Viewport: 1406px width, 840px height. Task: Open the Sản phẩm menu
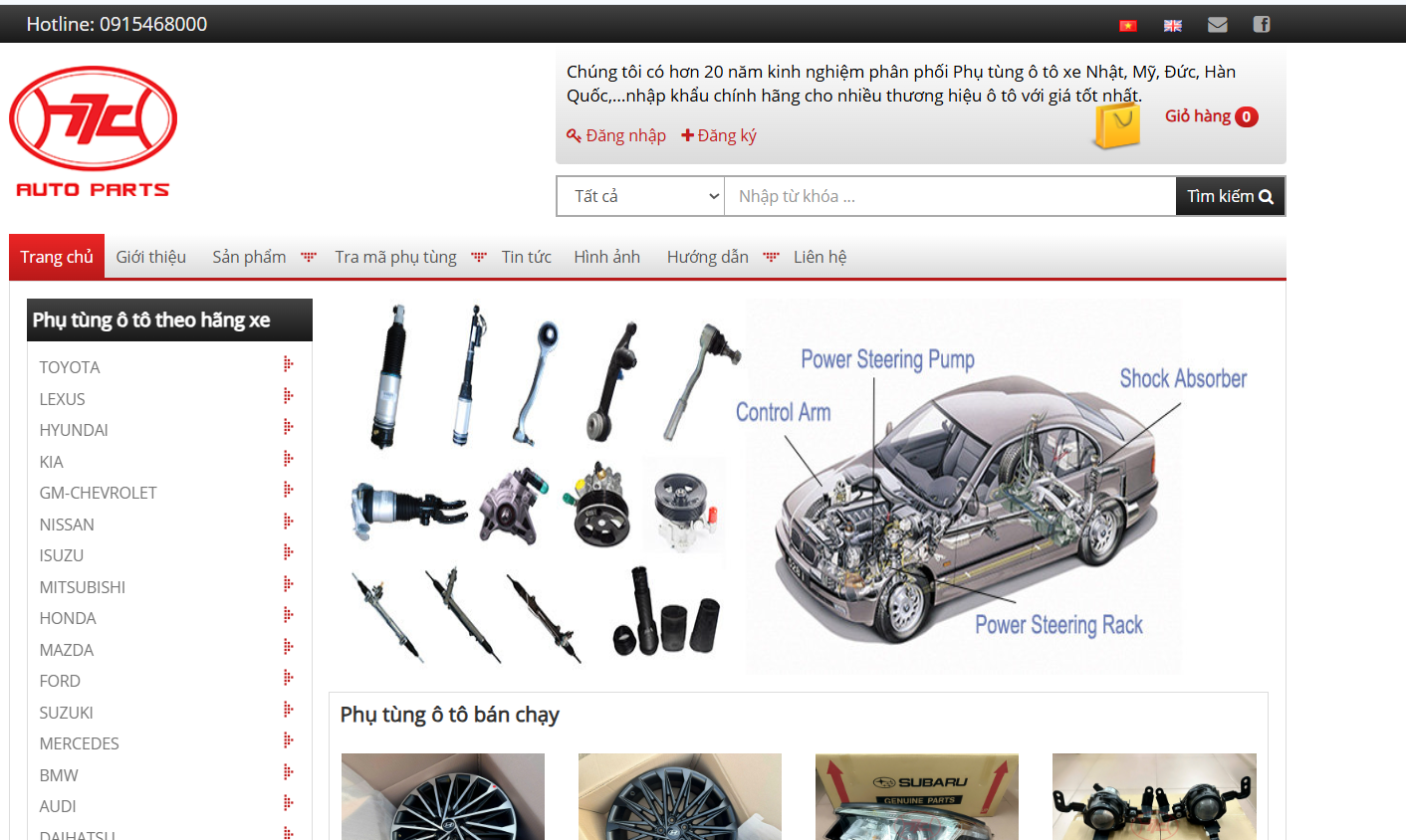[249, 257]
